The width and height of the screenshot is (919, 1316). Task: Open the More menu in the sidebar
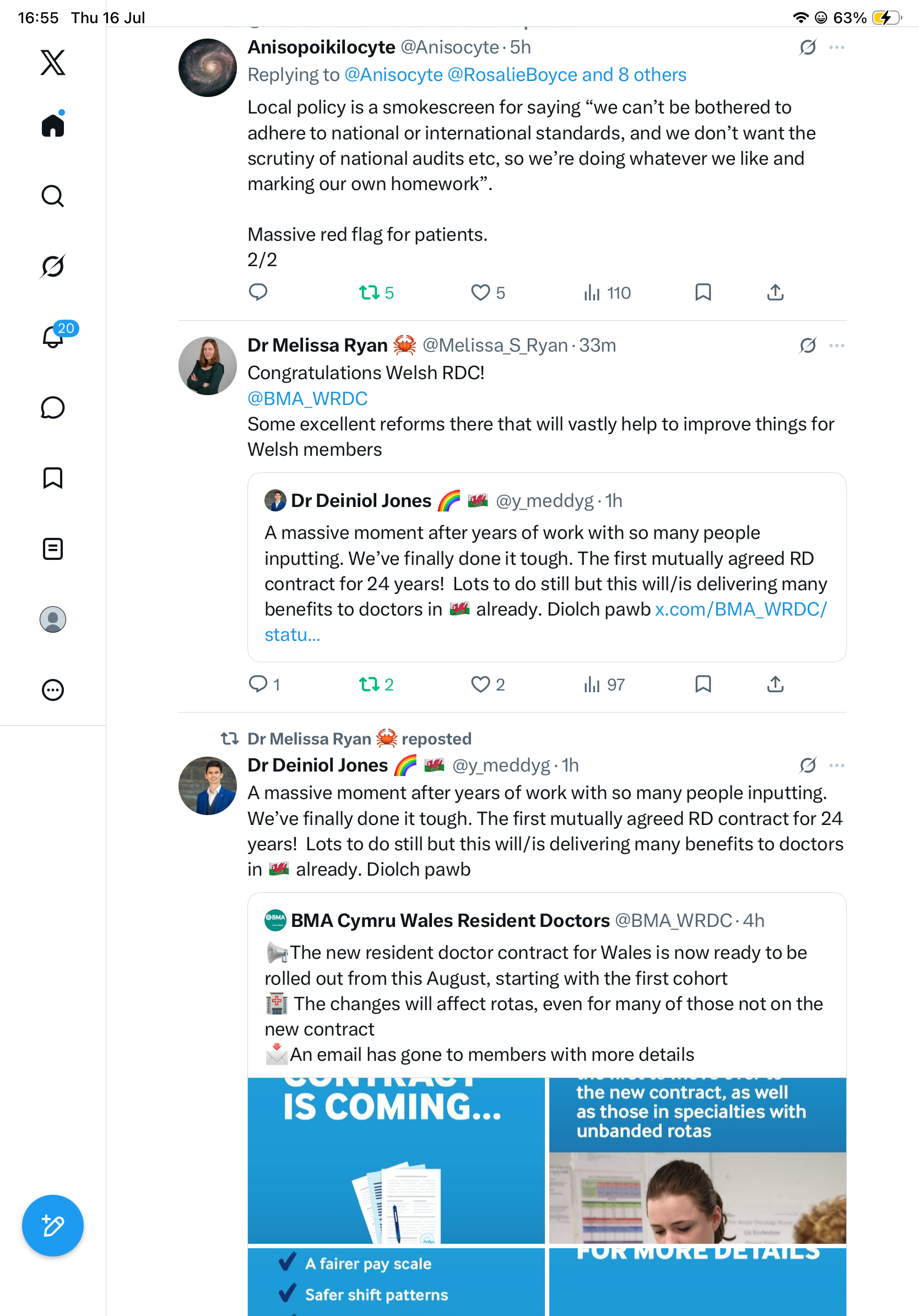tap(53, 689)
